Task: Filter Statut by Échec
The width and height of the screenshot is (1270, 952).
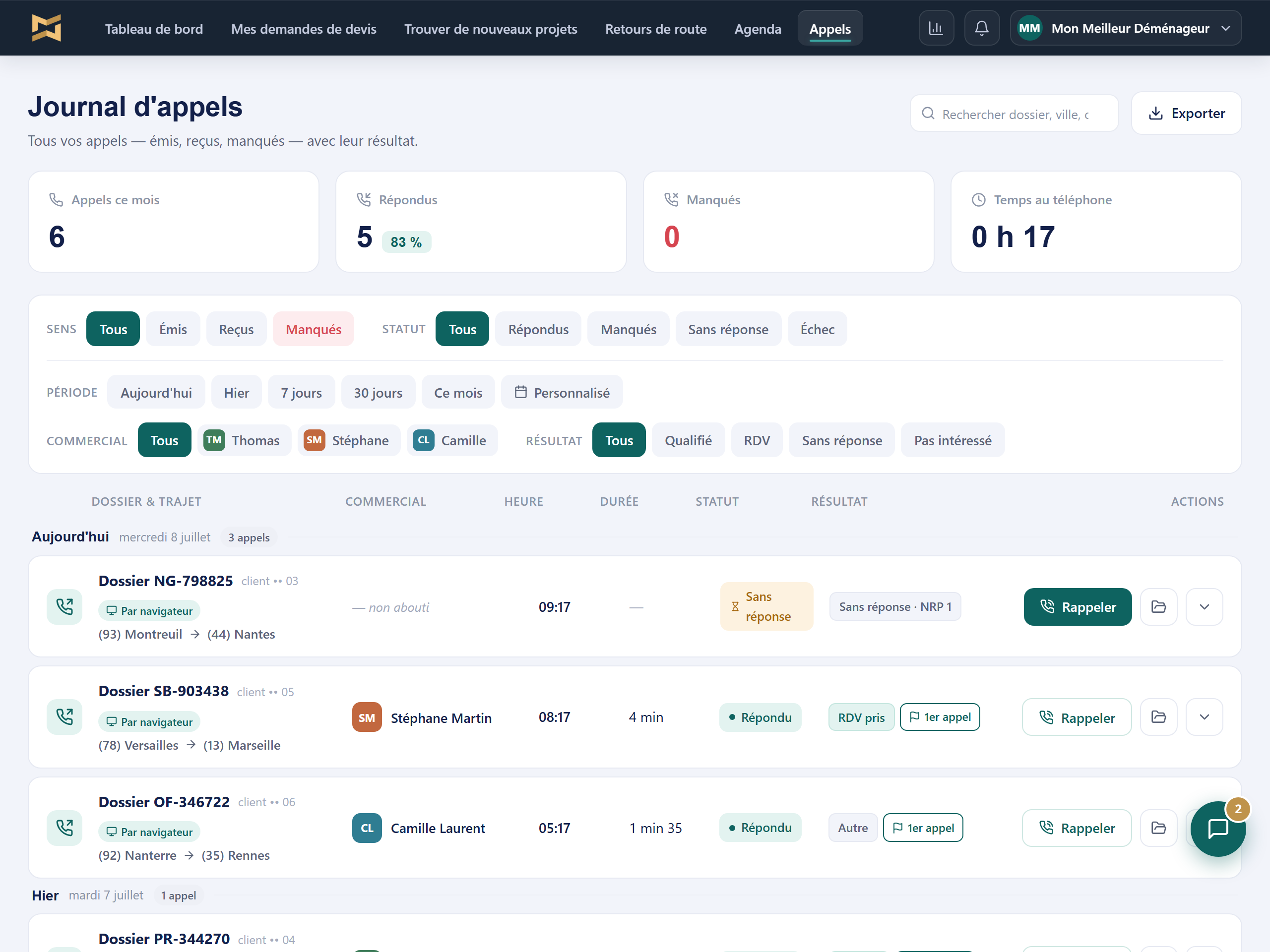Action: coord(817,329)
